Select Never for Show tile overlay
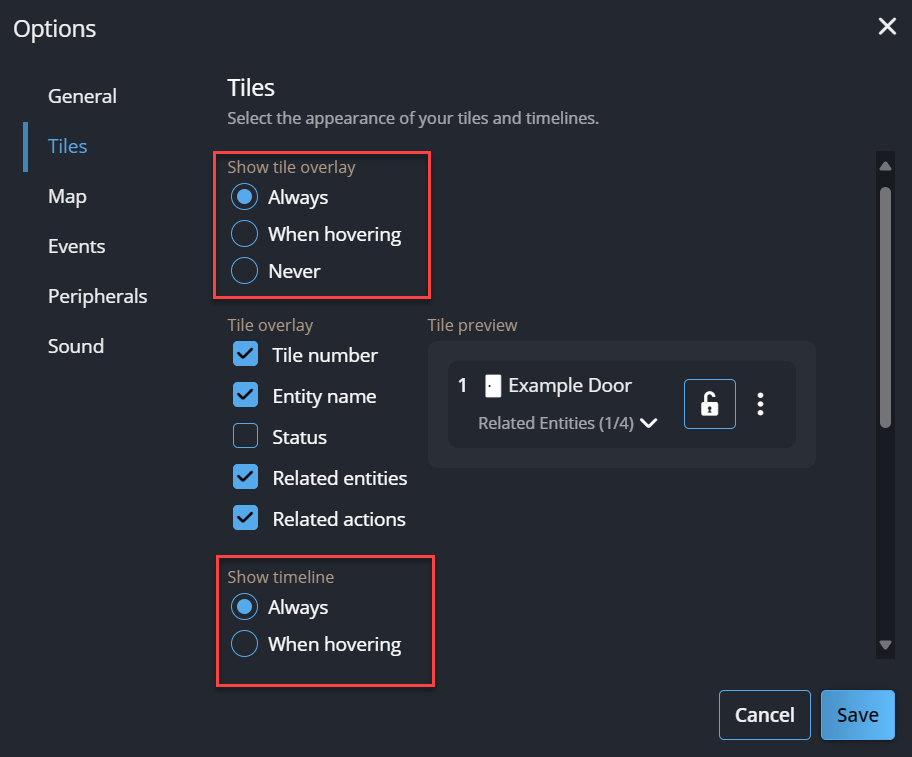This screenshot has width=912, height=757. [x=245, y=271]
